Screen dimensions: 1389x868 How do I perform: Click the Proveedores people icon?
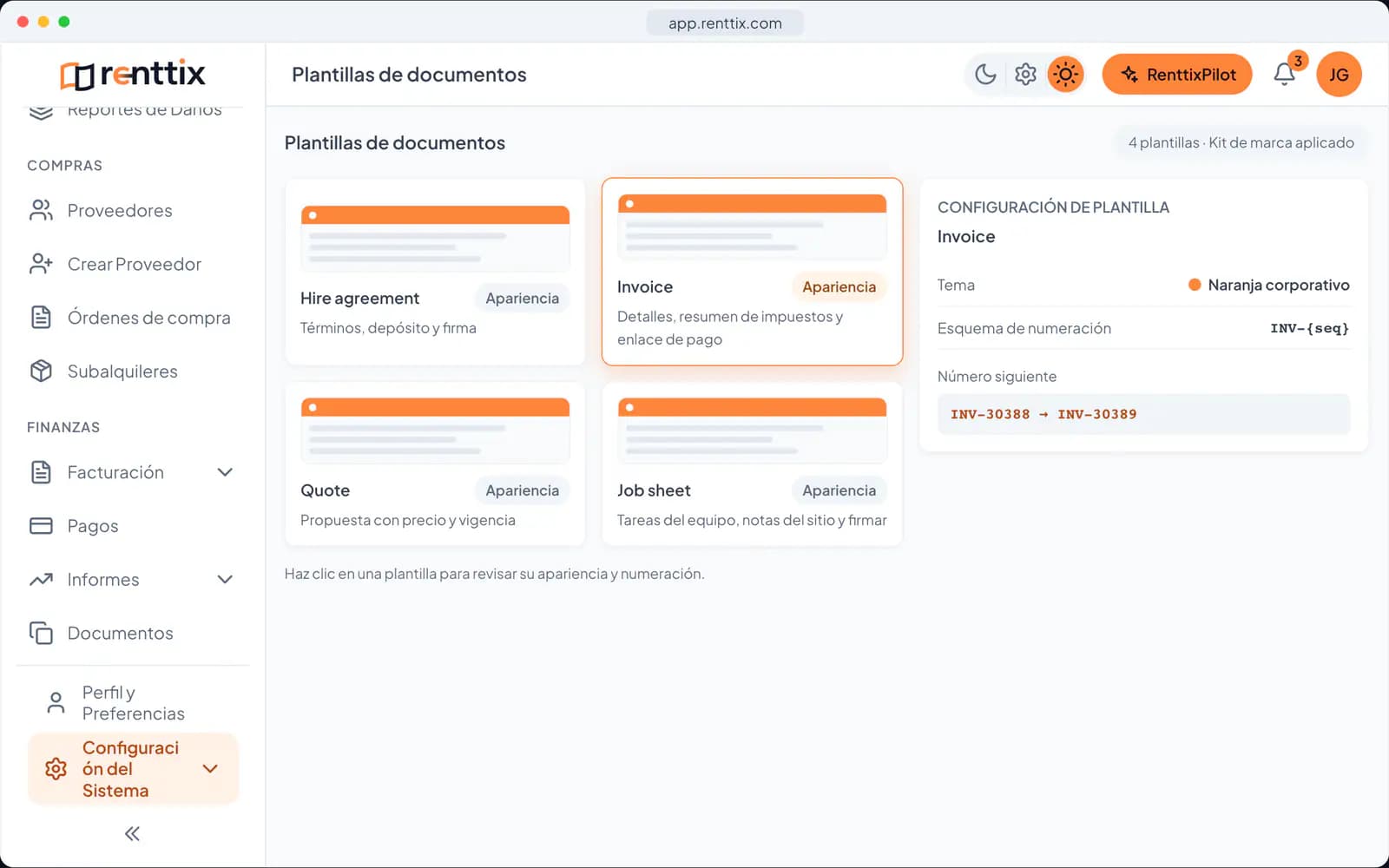tap(41, 210)
